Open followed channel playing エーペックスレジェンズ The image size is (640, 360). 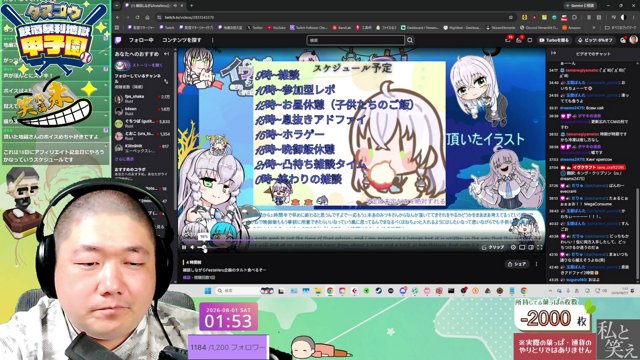[142, 148]
